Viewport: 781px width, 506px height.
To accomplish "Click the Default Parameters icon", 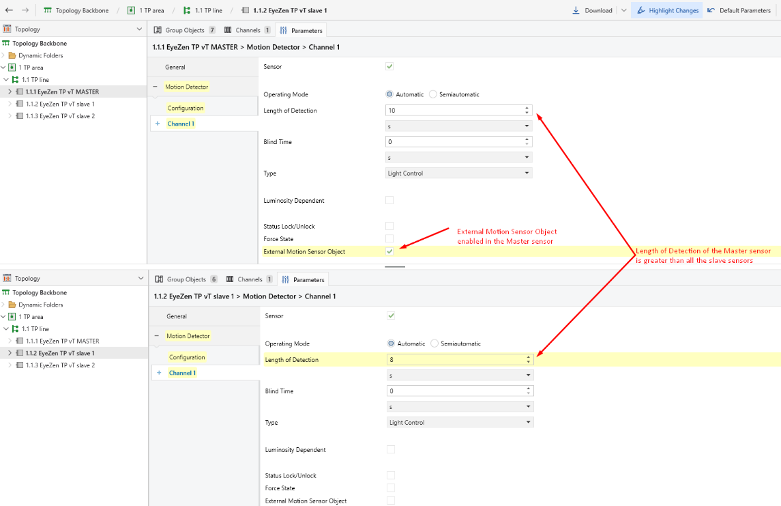I will (711, 10).
